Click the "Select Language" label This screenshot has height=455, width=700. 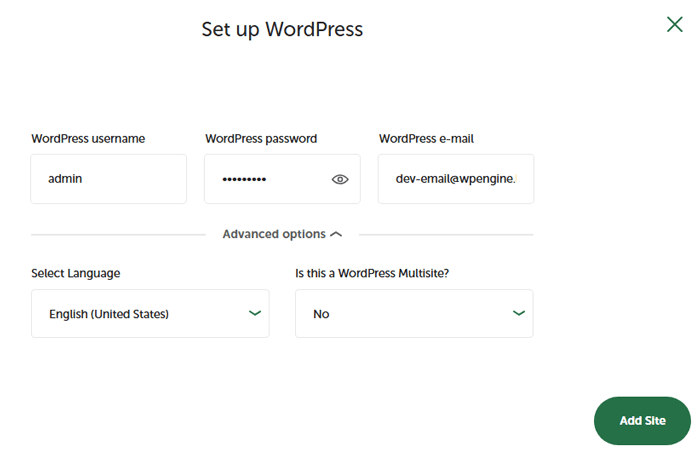(x=75, y=273)
